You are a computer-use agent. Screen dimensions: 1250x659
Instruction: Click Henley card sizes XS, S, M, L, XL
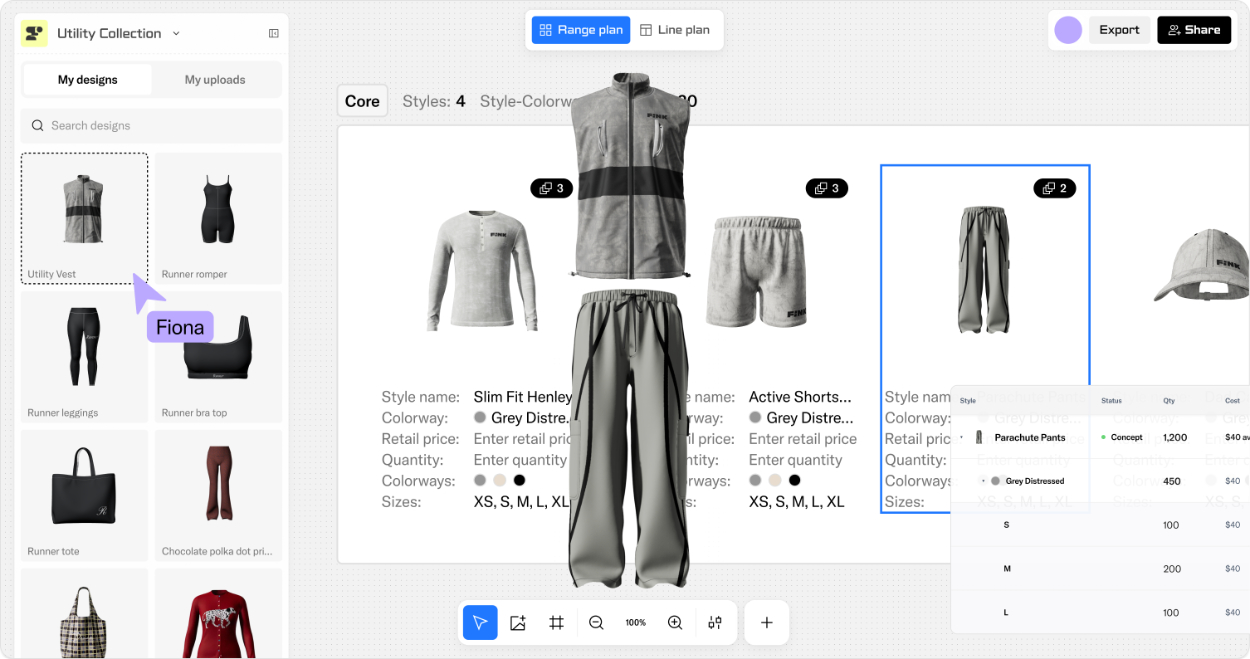coord(521,502)
